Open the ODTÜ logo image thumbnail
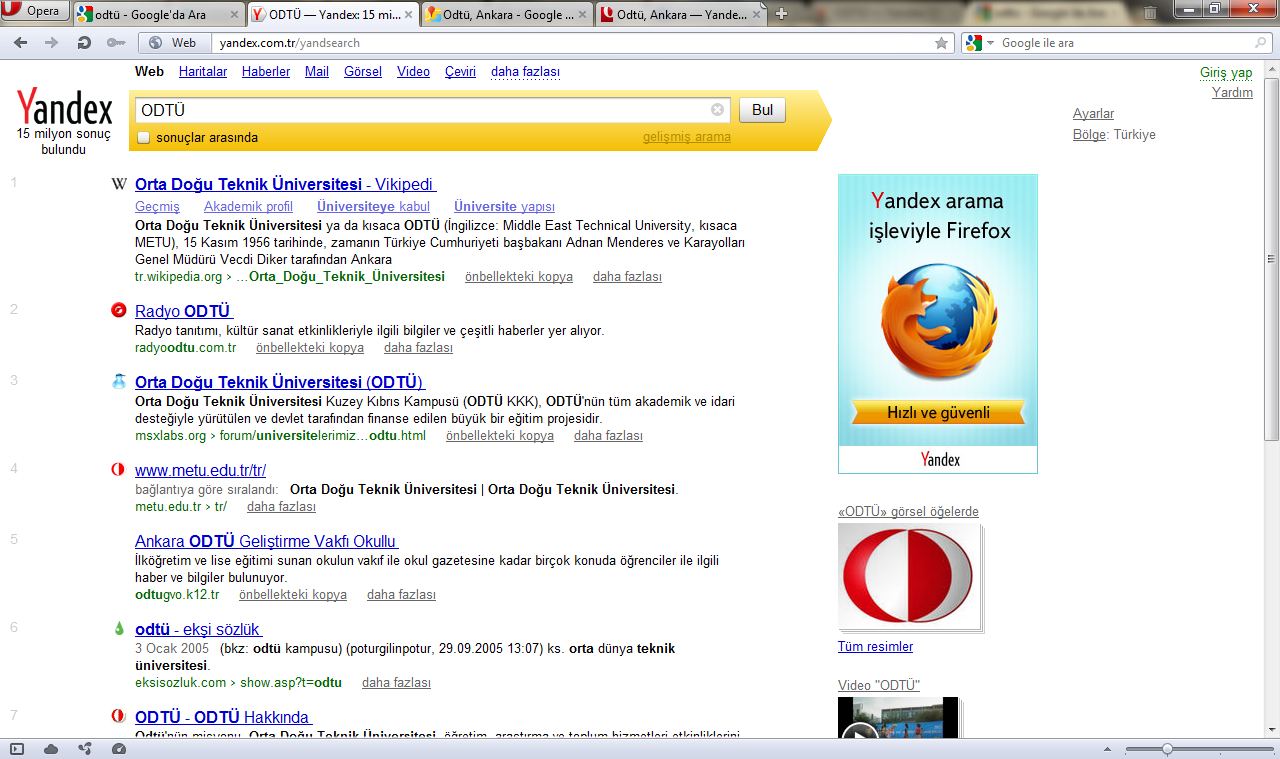Image resolution: width=1280 pixels, height=759 pixels. [x=908, y=577]
